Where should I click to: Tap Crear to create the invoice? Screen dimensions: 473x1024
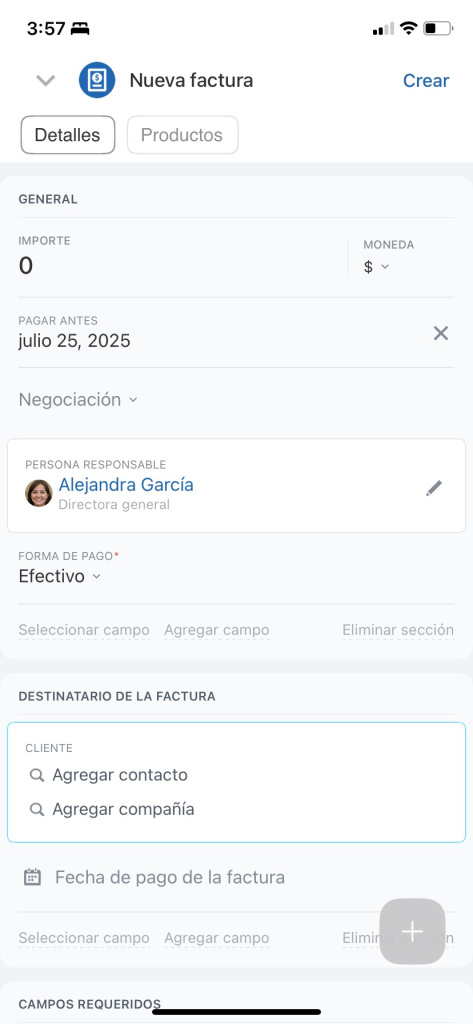tap(426, 80)
